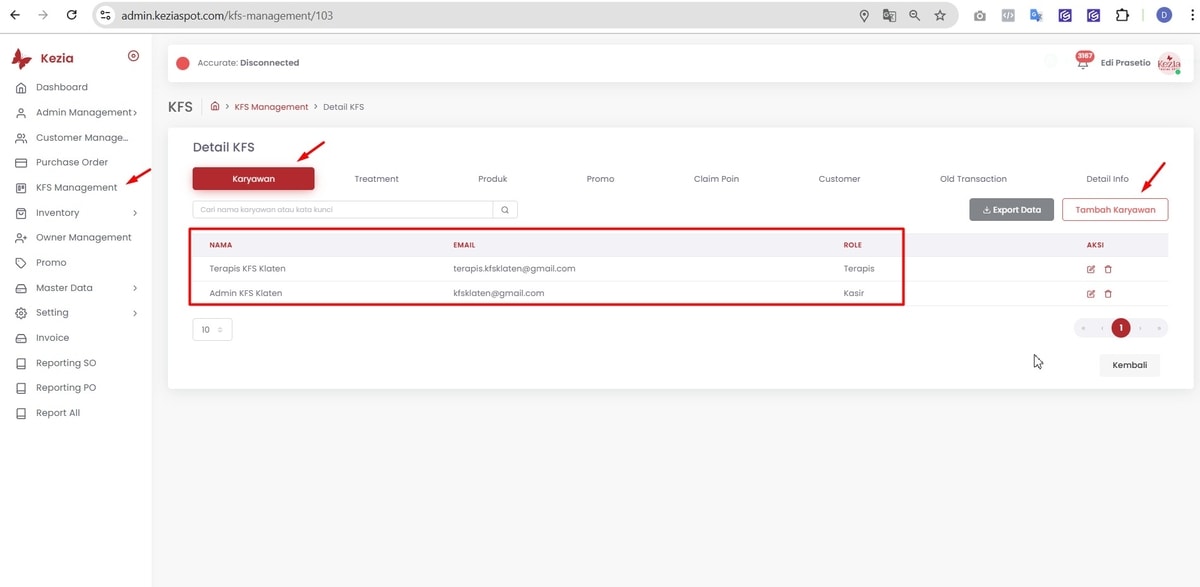Click the search magnifier icon button
1200x587 pixels.
[x=505, y=210]
